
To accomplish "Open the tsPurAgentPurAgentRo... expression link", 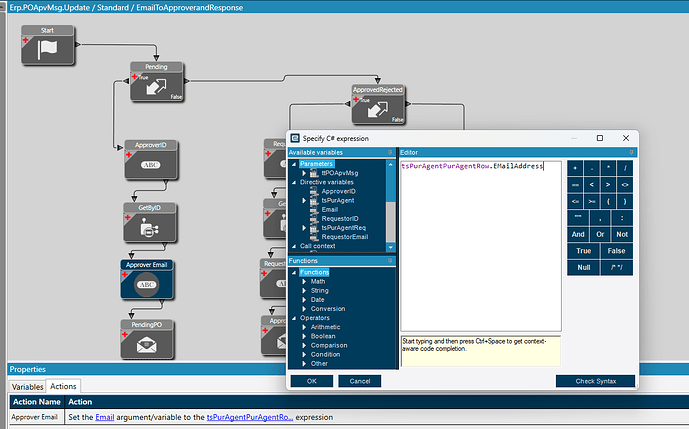I will tap(249, 416).
